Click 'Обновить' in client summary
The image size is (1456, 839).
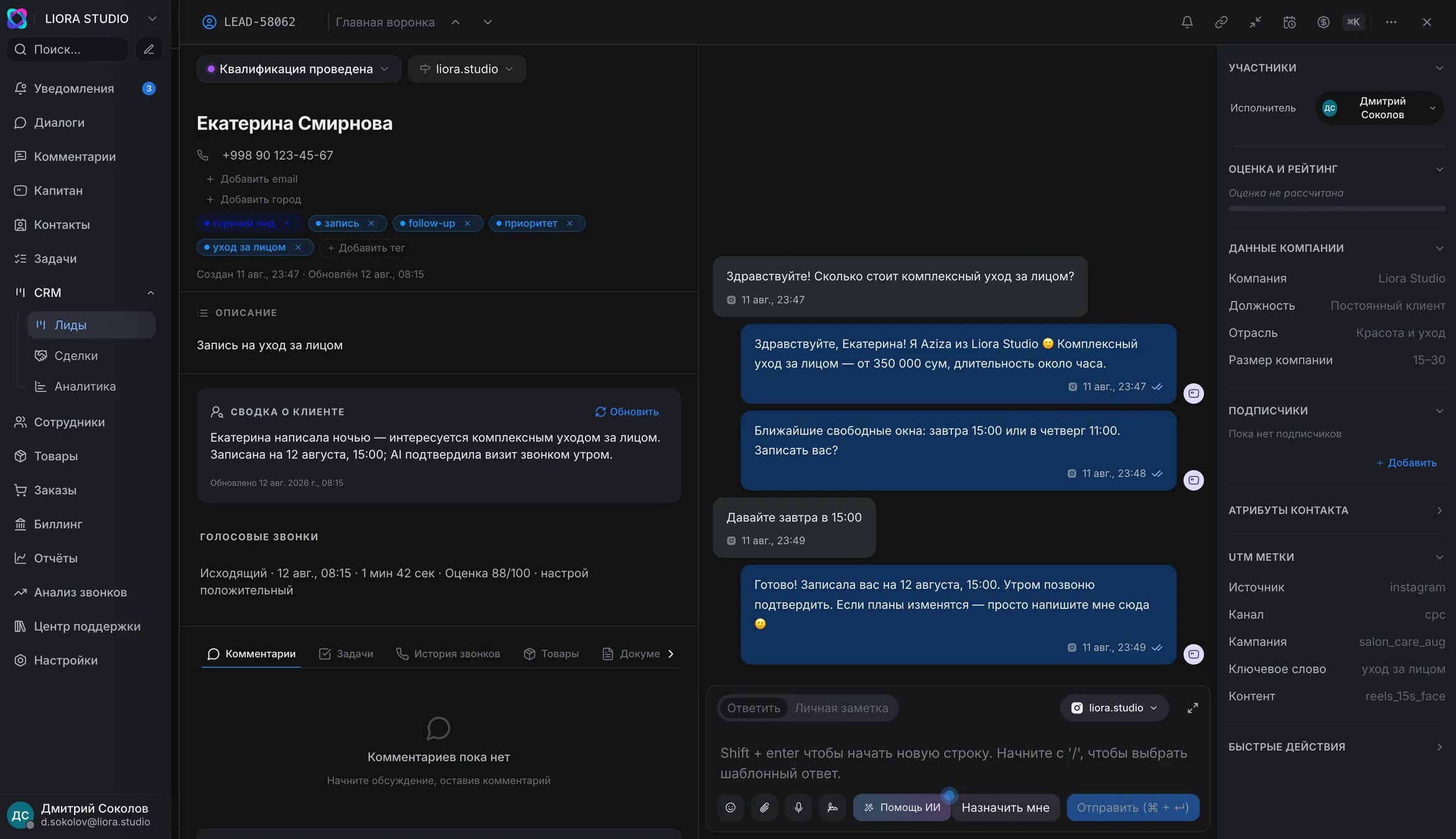(x=627, y=412)
